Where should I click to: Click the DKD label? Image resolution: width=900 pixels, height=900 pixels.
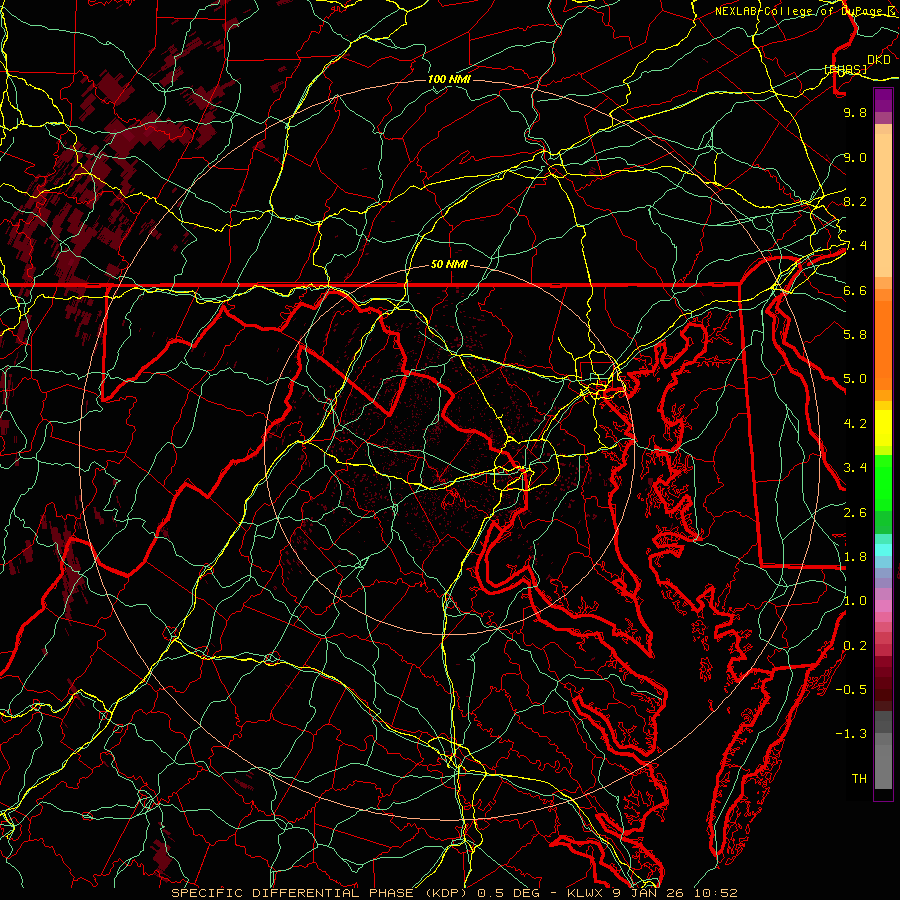point(878,60)
